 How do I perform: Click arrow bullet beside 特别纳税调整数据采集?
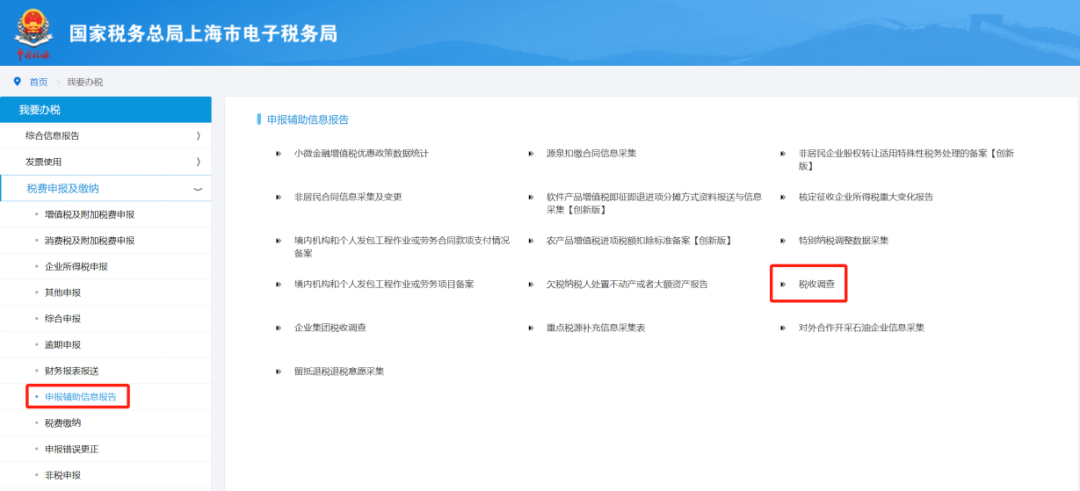[x=782, y=241]
